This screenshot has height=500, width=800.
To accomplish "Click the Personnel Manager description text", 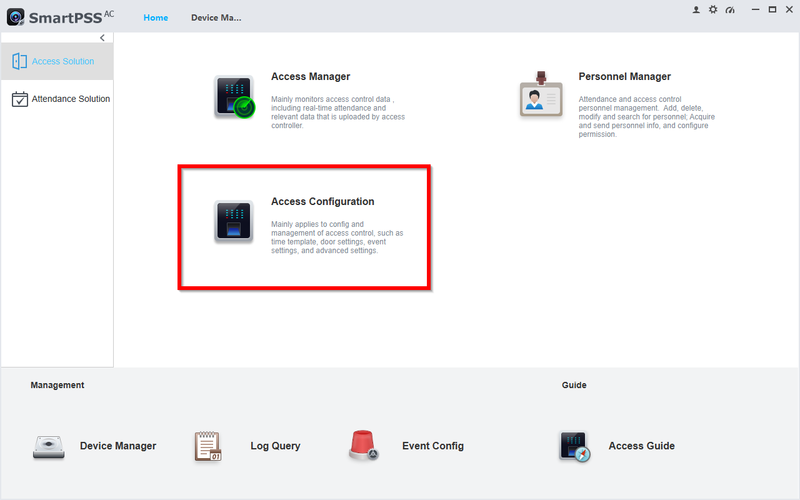I will click(x=646, y=117).
